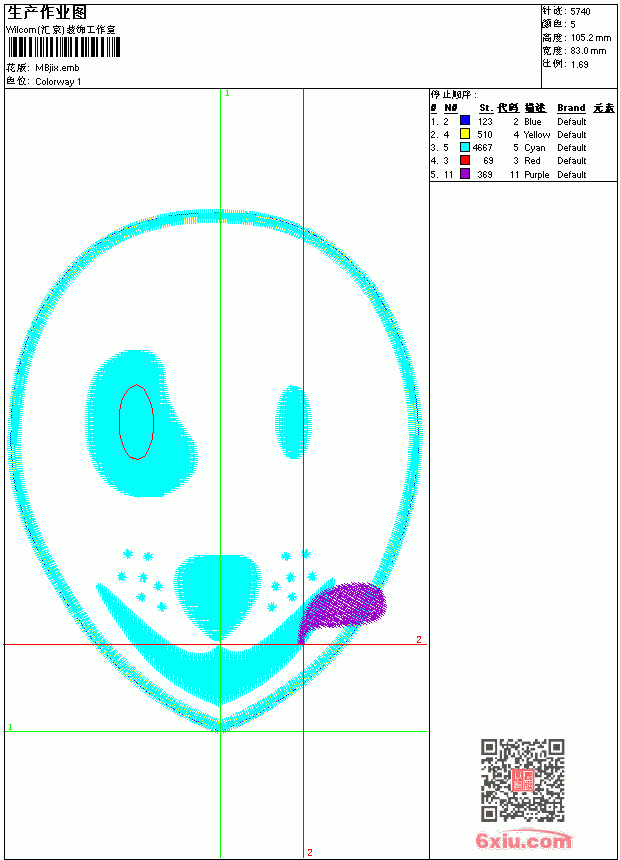
Task: Click the red oval outline in the left eye
Action: [x=137, y=421]
